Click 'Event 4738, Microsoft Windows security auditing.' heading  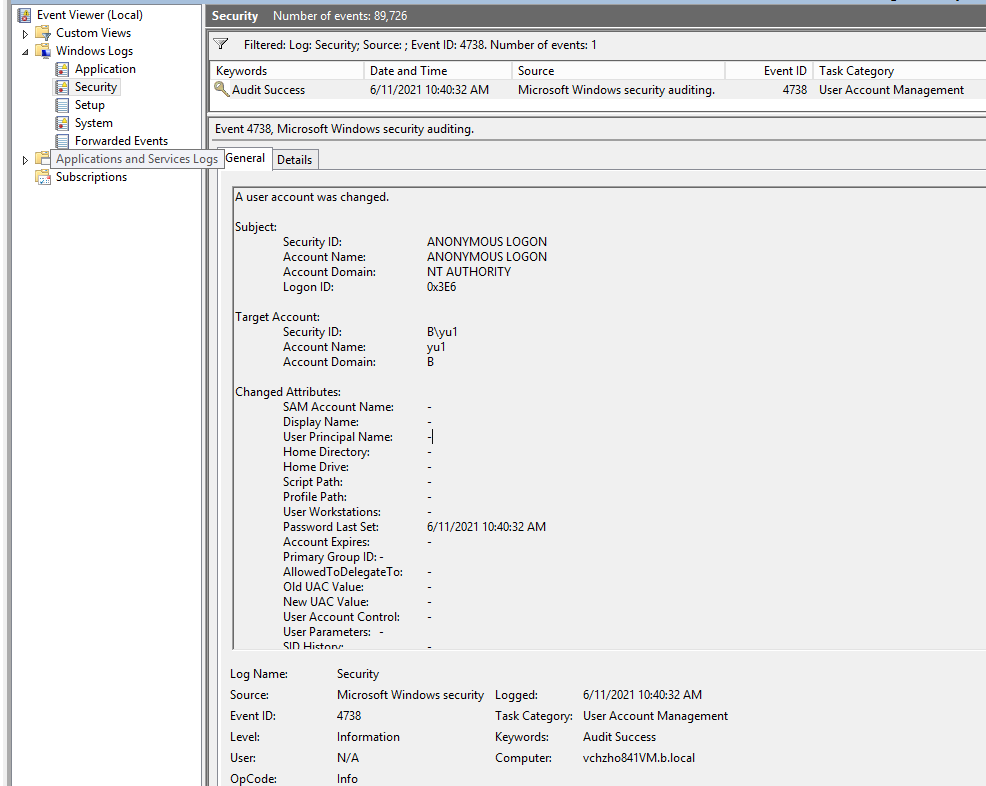click(x=344, y=129)
